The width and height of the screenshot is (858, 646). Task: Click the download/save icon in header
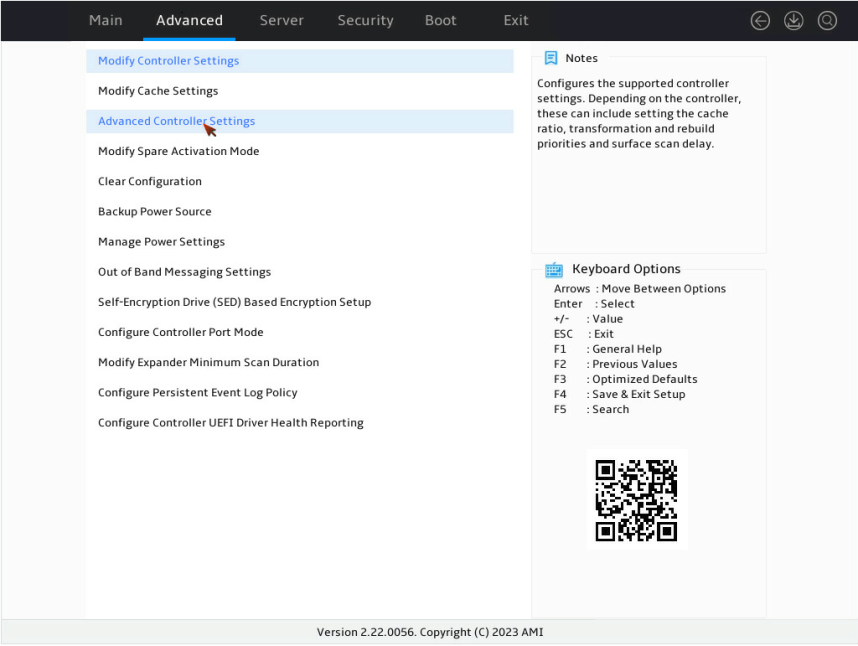(793, 21)
